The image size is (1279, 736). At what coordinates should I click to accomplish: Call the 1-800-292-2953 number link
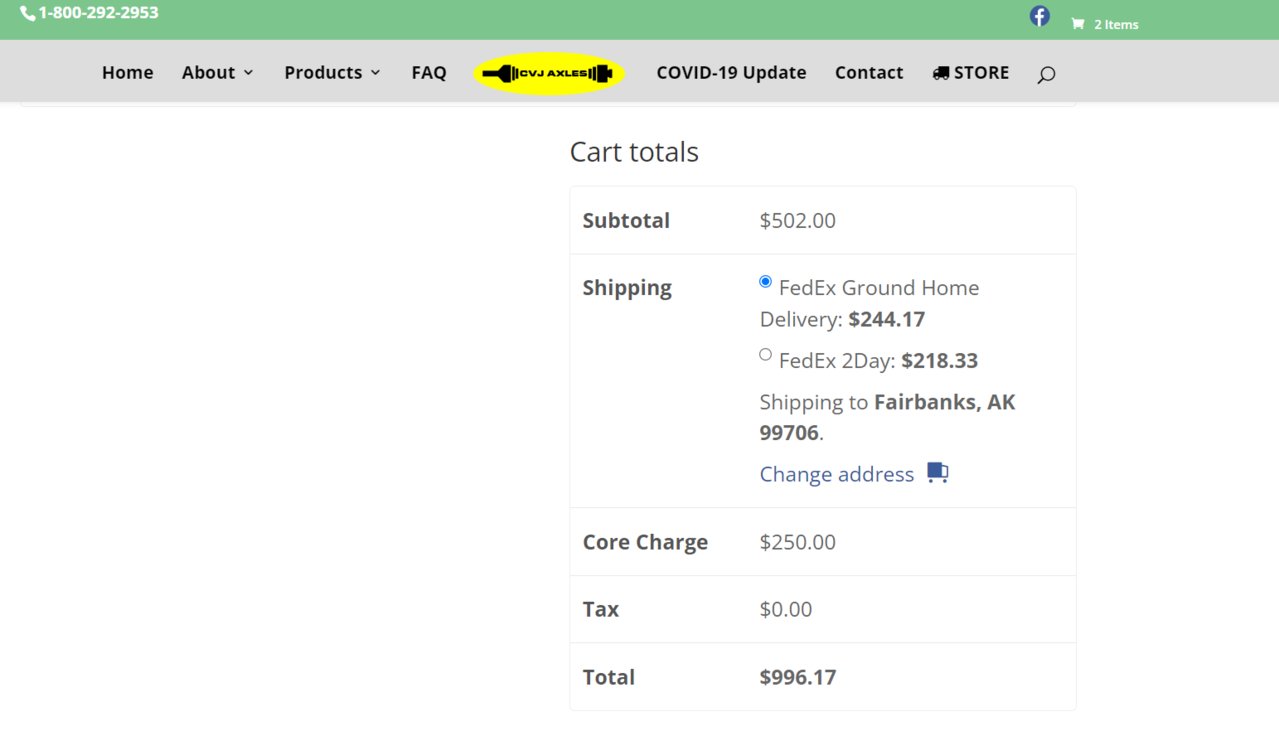click(x=98, y=13)
